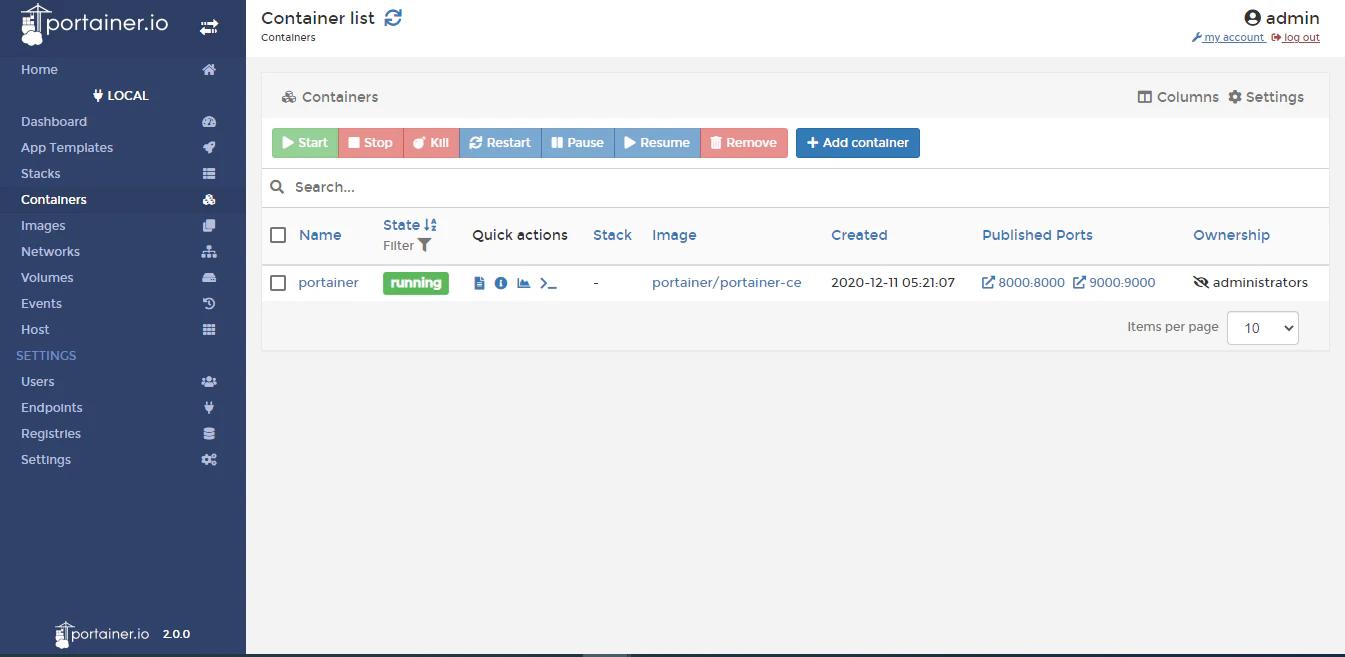Sort by the Created column header
1345x657 pixels.
[859, 235]
